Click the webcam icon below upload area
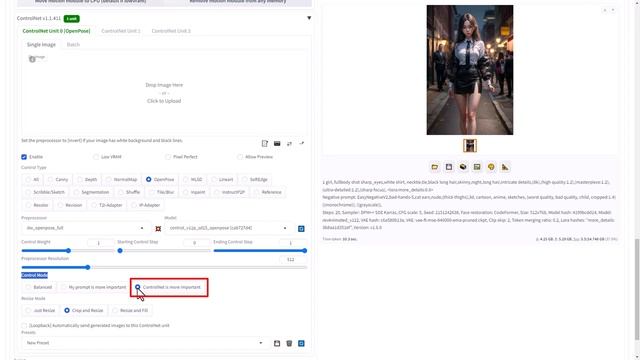640x360 pixels. [277, 143]
